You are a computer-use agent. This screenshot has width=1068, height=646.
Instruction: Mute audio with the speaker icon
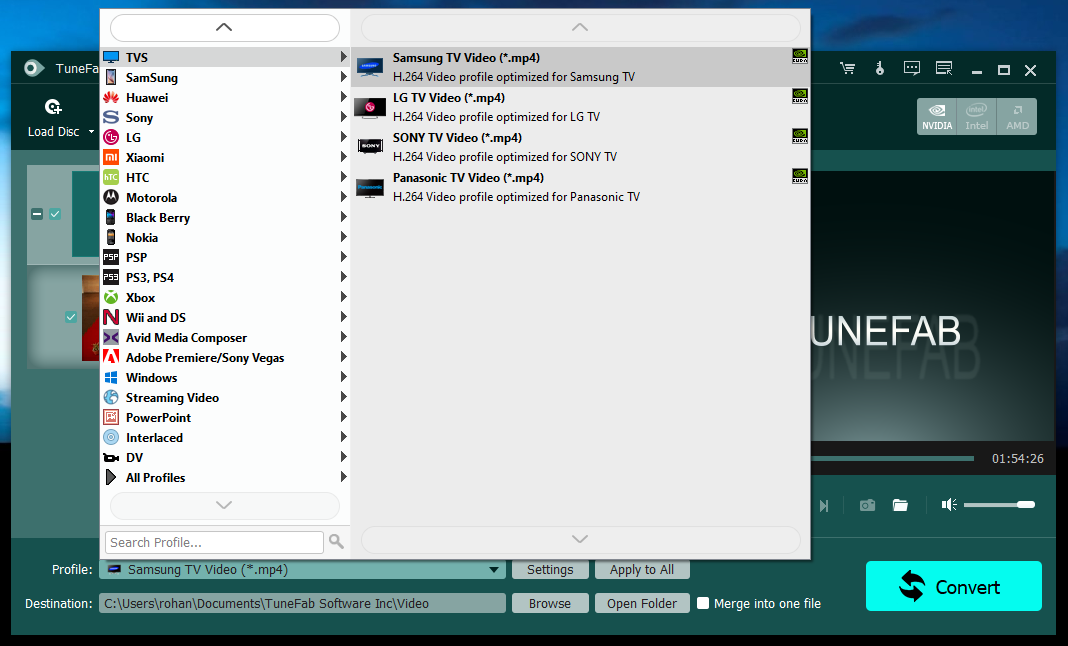click(x=949, y=505)
